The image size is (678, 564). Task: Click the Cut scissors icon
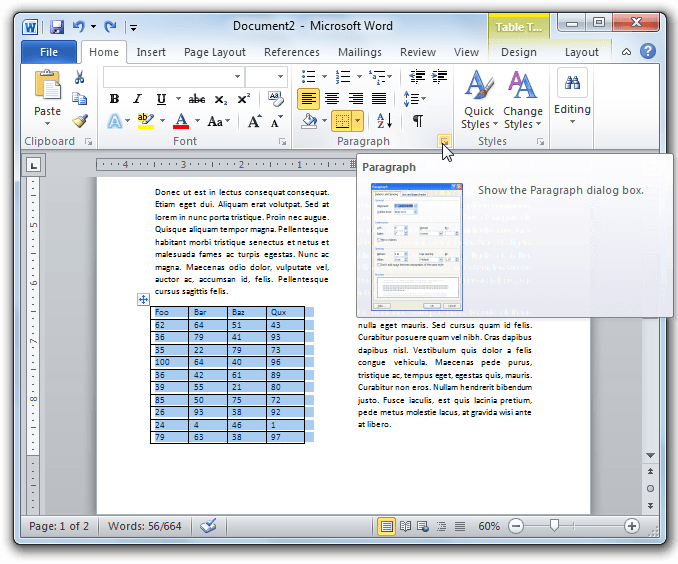(x=79, y=77)
